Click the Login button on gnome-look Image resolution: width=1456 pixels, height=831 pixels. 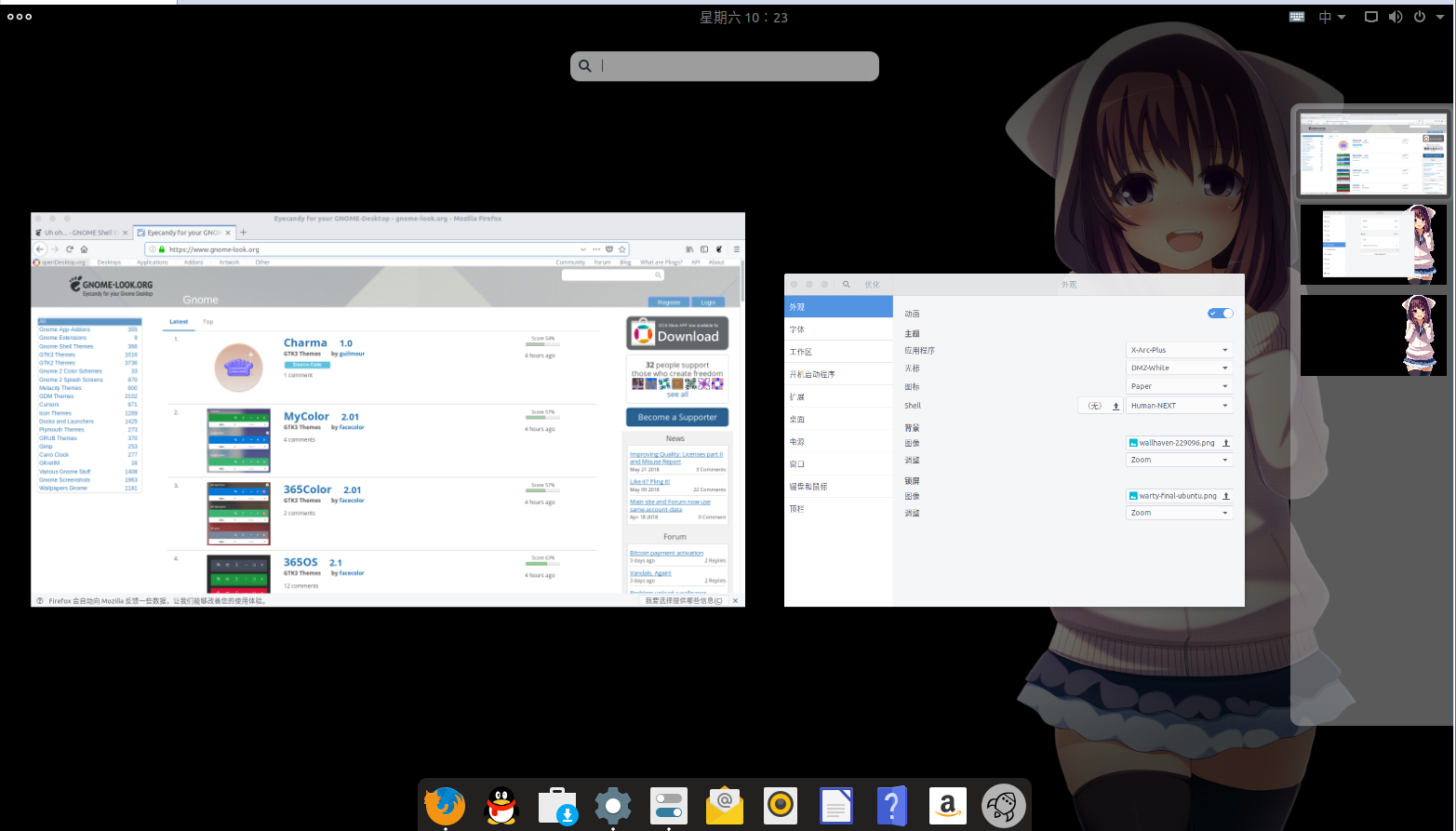coord(708,302)
